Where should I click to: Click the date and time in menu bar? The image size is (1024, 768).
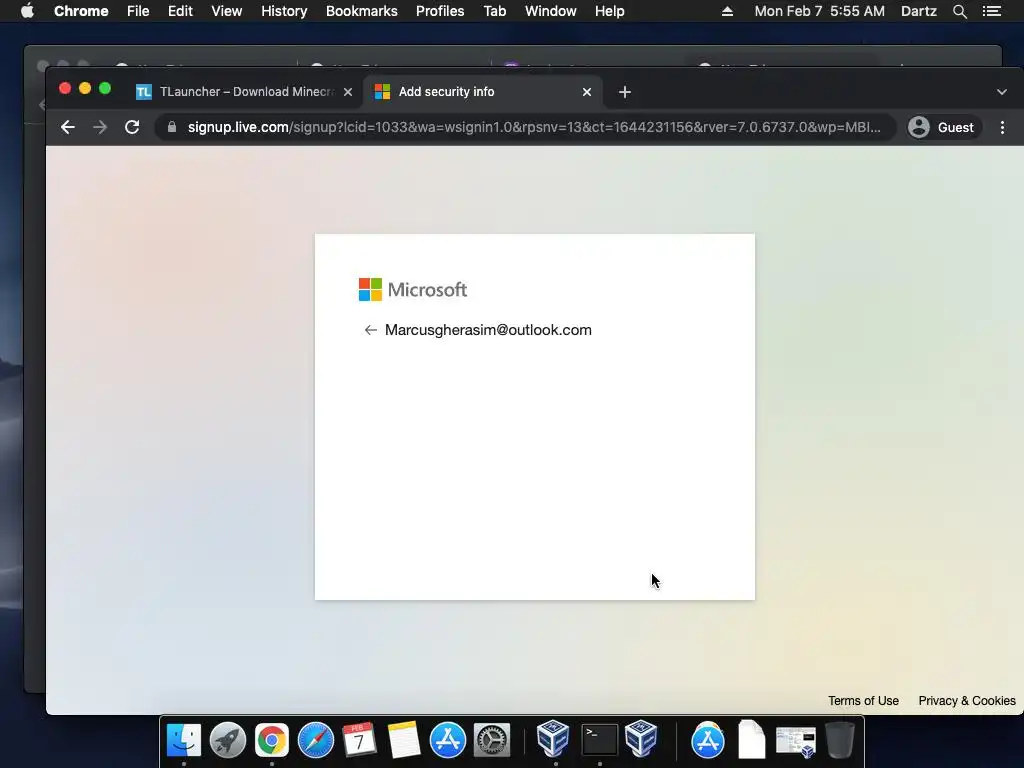pyautogui.click(x=820, y=11)
